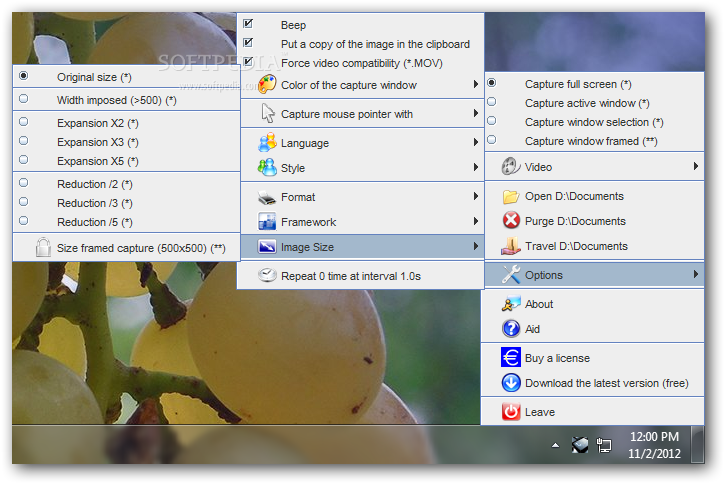
Task: Click the clock icon beside Repeat interval
Action: pos(267,275)
